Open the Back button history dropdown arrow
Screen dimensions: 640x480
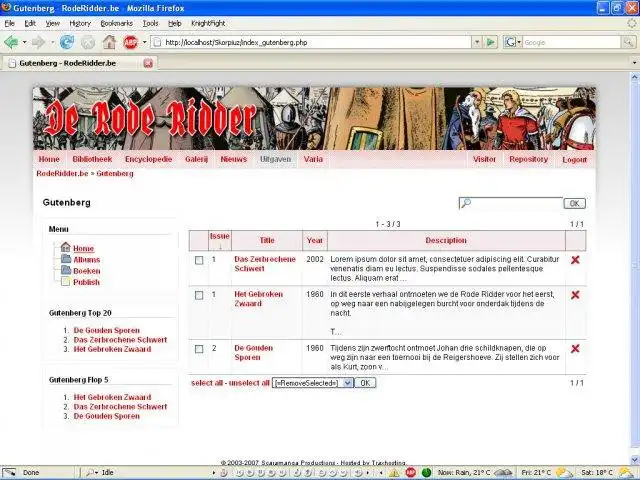pos(24,42)
